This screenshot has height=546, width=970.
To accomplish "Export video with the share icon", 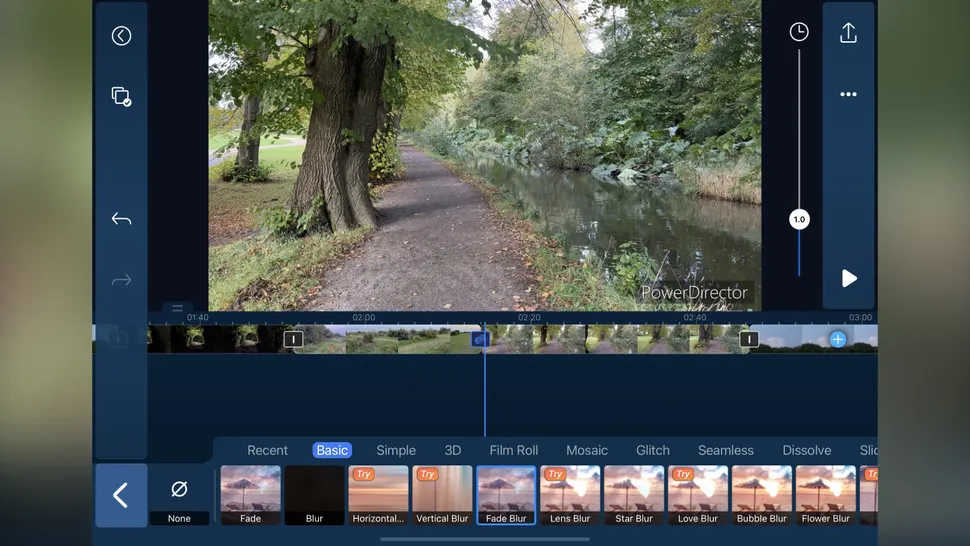I will coord(848,33).
